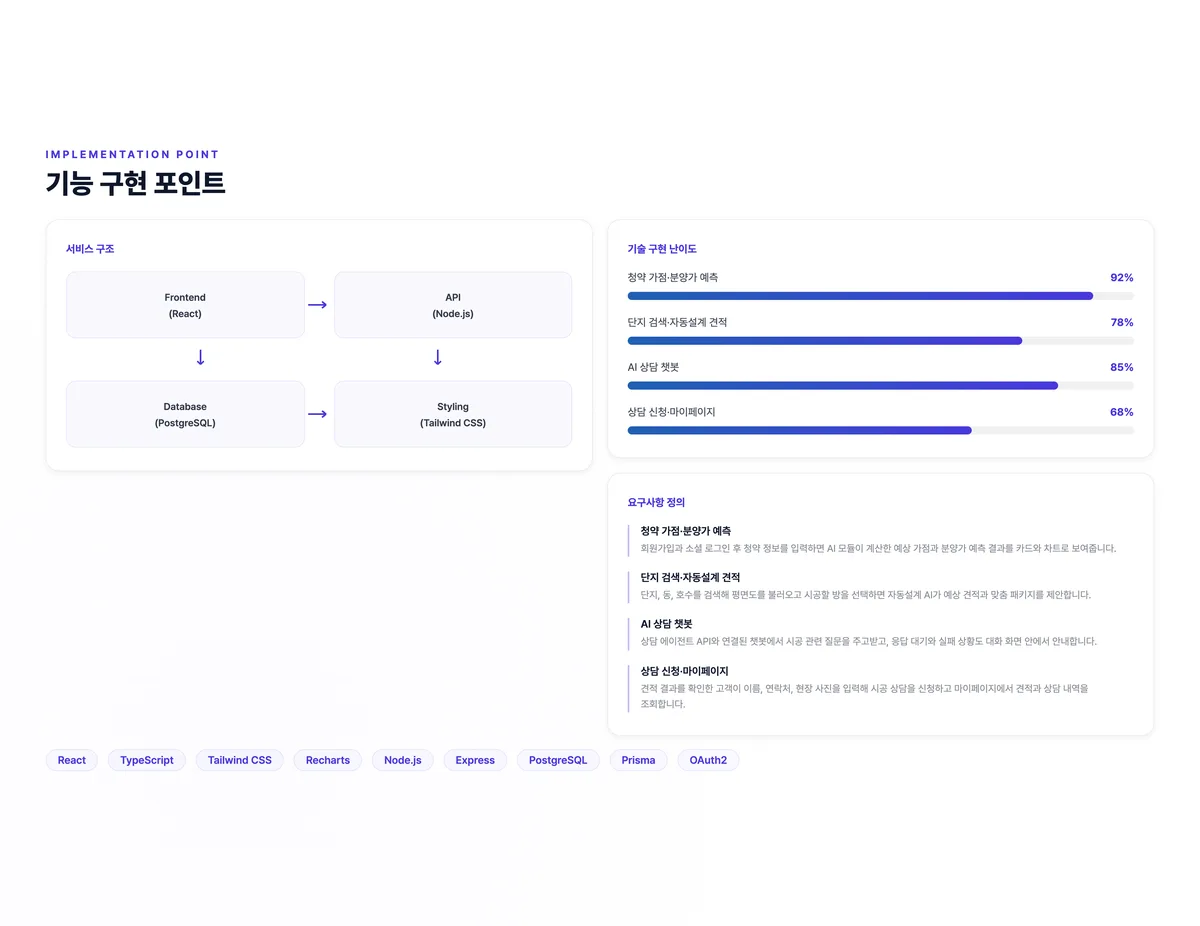Click the IMPLEMENTATION POINT overline text
Screen dimensions: 1200x926
pos(132,154)
